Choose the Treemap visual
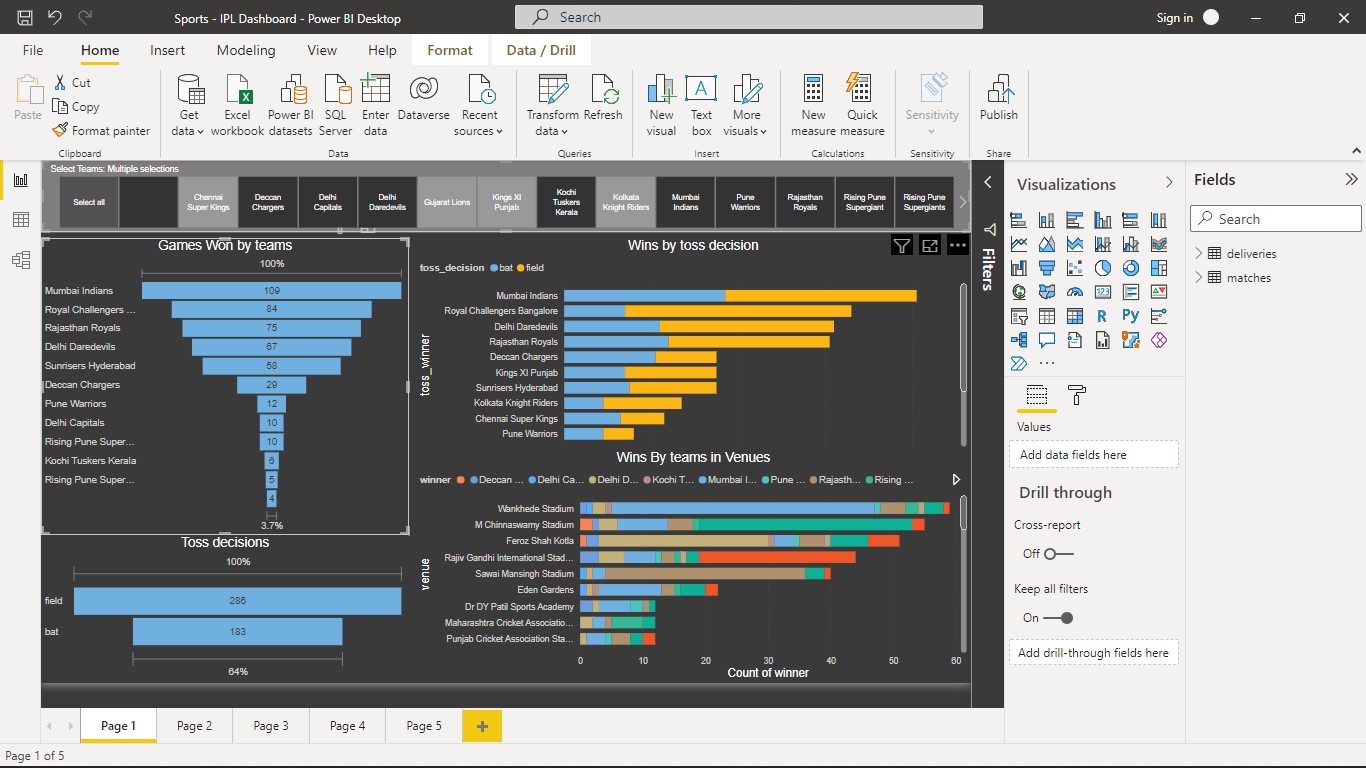The width and height of the screenshot is (1366, 768). click(x=1159, y=268)
